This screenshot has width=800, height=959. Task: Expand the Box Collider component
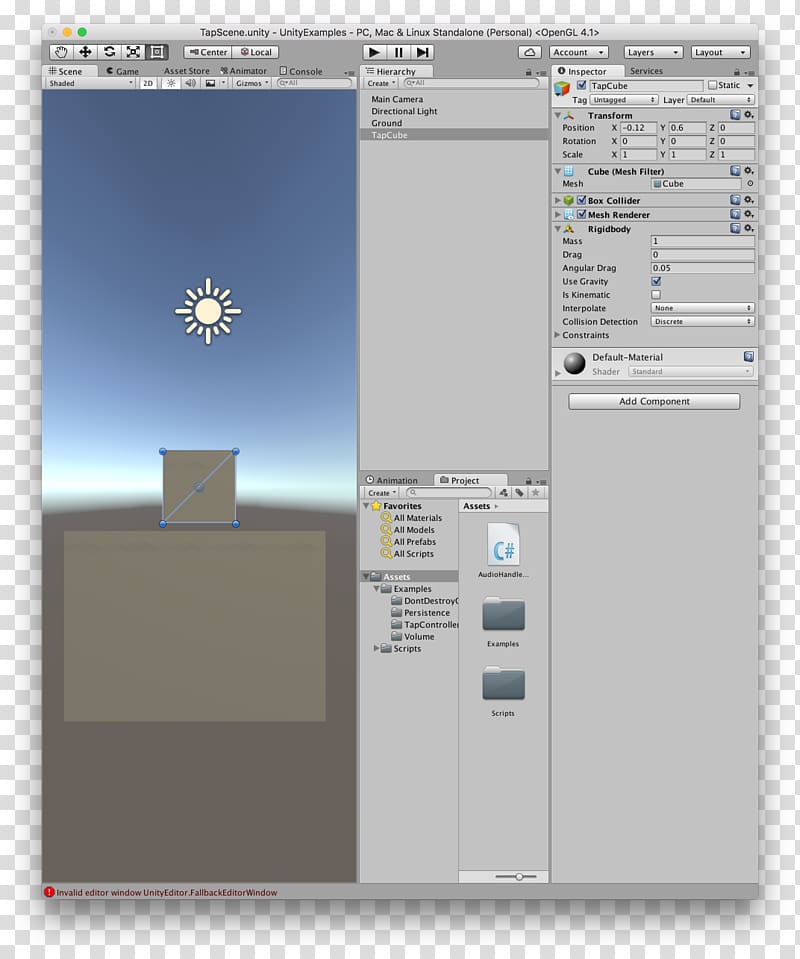[557, 200]
